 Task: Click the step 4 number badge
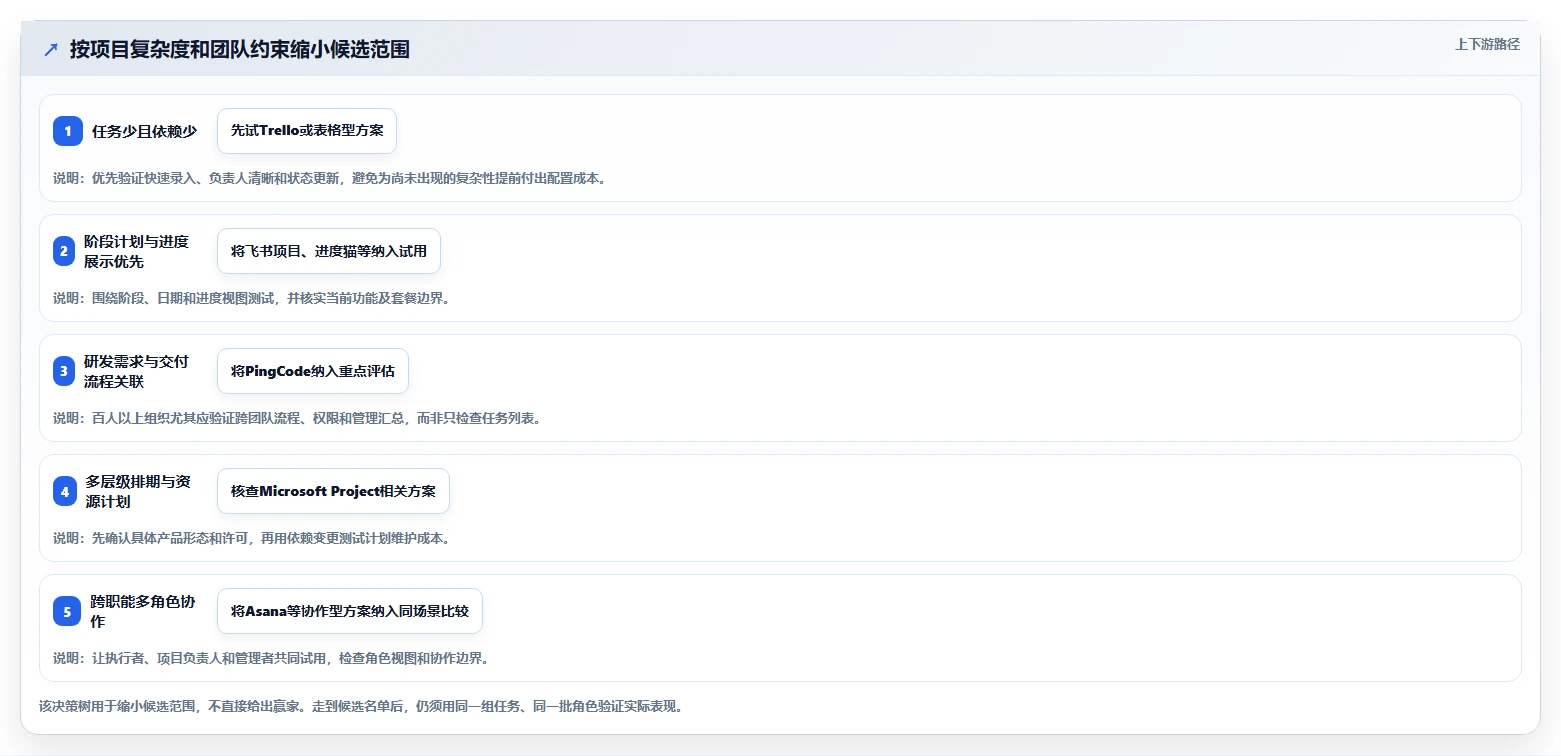click(x=65, y=491)
